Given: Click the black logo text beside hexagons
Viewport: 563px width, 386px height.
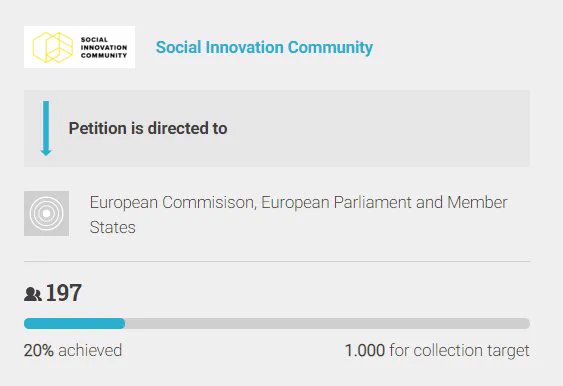Looking at the screenshot, I should [x=104, y=47].
